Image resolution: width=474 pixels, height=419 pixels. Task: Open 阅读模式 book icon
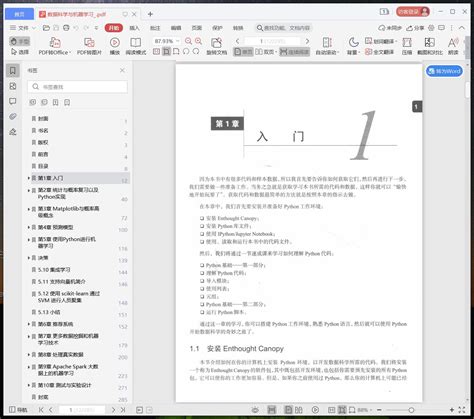(x=136, y=46)
